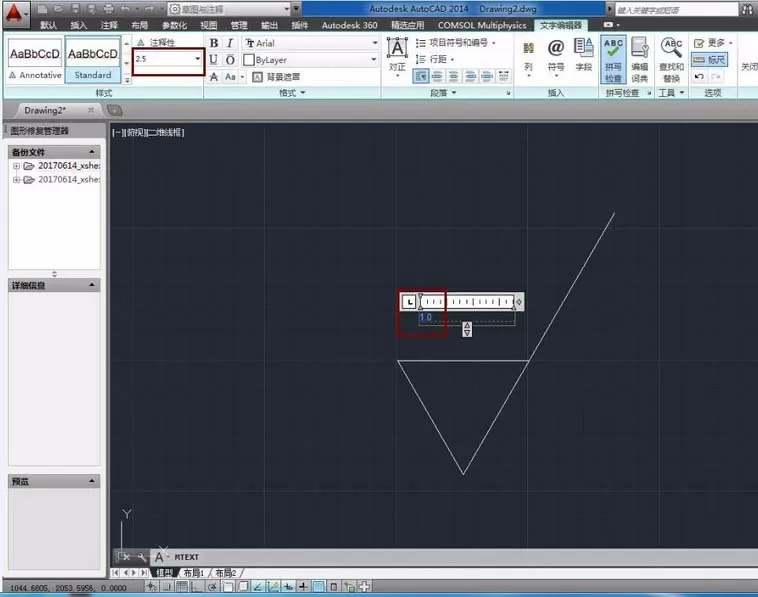Click the Spell Check ABC icon
This screenshot has height=597, width=758.
click(x=613, y=59)
